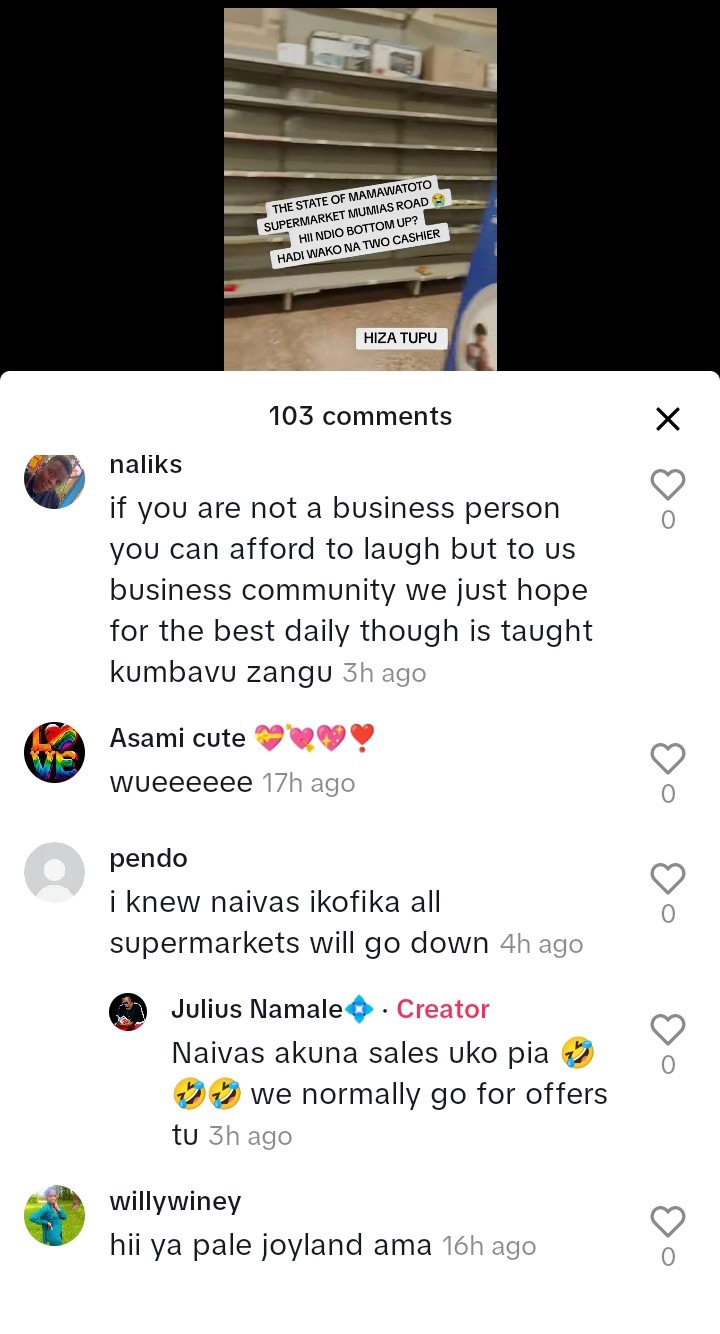Viewport: 720px width, 1334px height.
Task: Open Julius Namale's creator avatar
Action: pyautogui.click(x=128, y=1012)
